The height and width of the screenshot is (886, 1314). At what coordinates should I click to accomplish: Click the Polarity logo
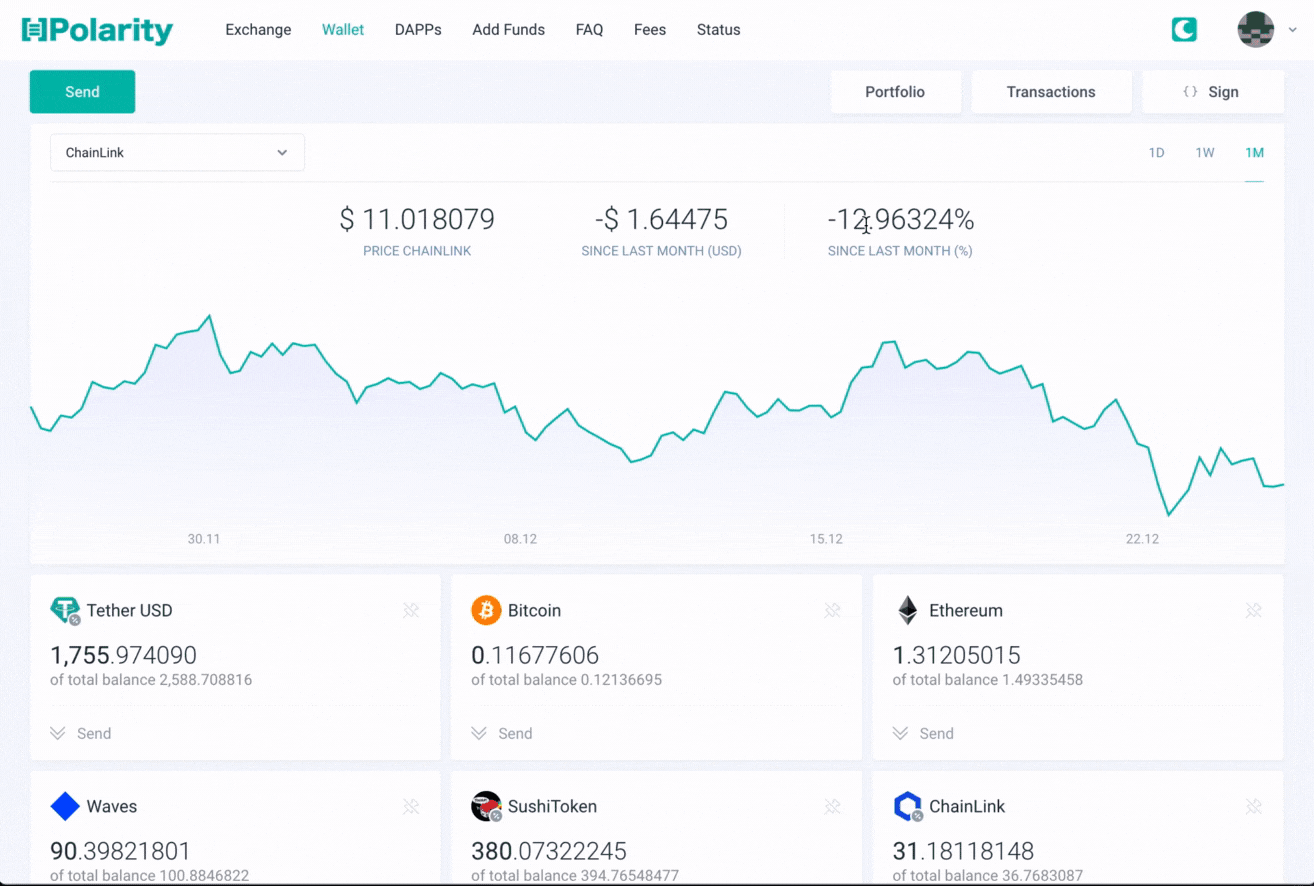tap(97, 30)
